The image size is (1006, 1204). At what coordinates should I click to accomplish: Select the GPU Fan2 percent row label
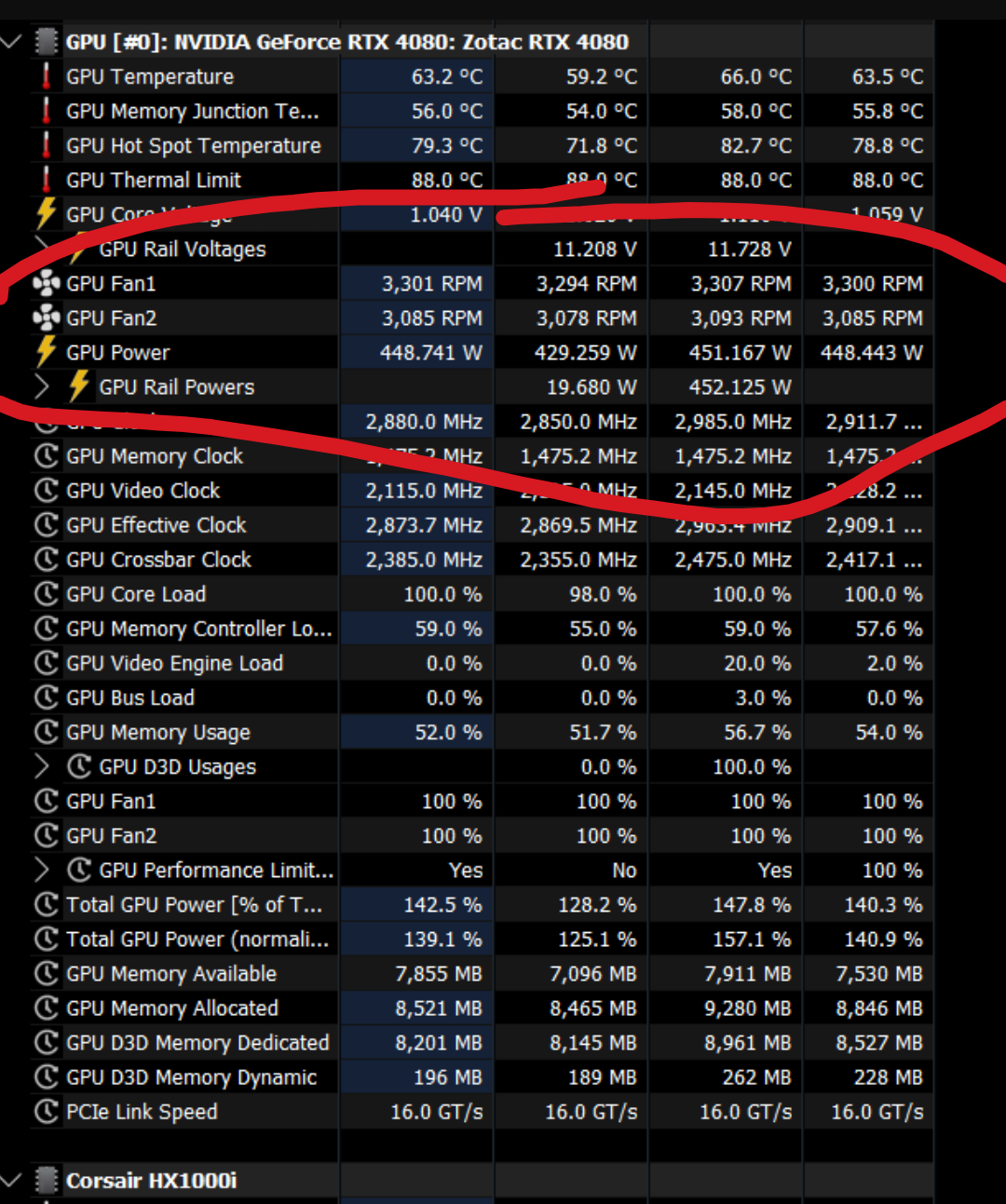point(112,835)
